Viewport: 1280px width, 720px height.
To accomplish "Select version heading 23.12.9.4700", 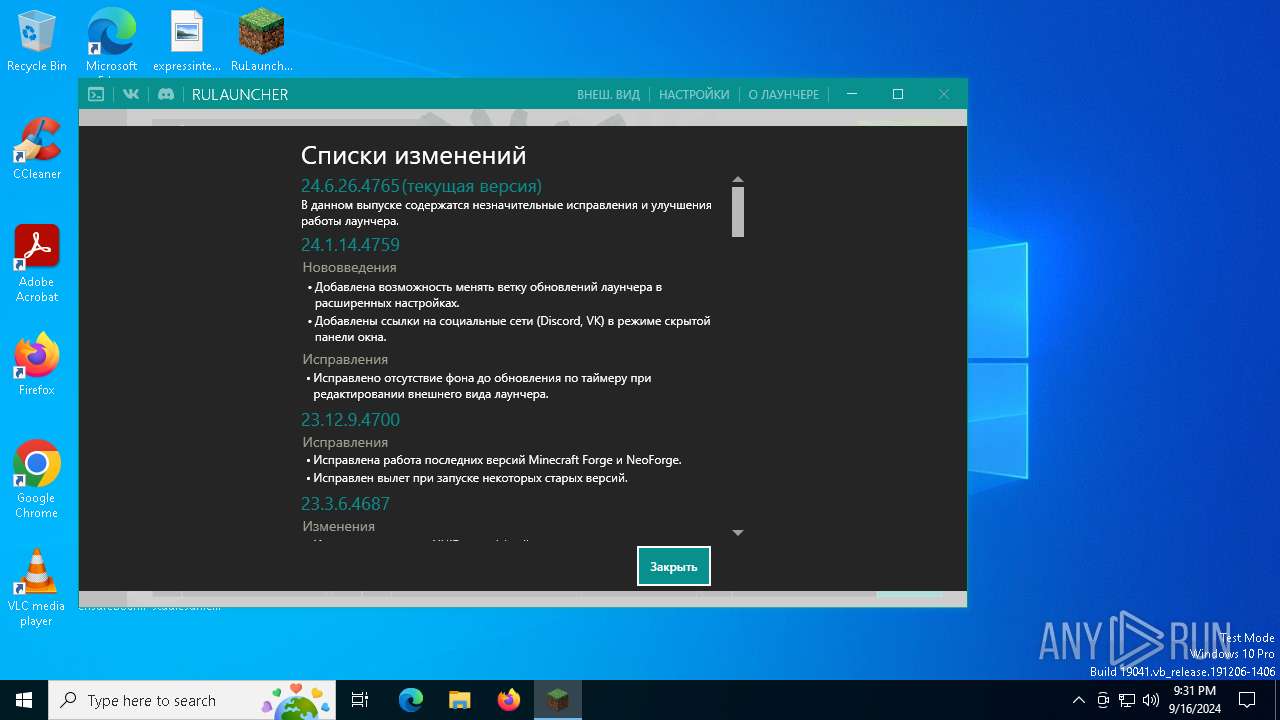I will tap(350, 420).
